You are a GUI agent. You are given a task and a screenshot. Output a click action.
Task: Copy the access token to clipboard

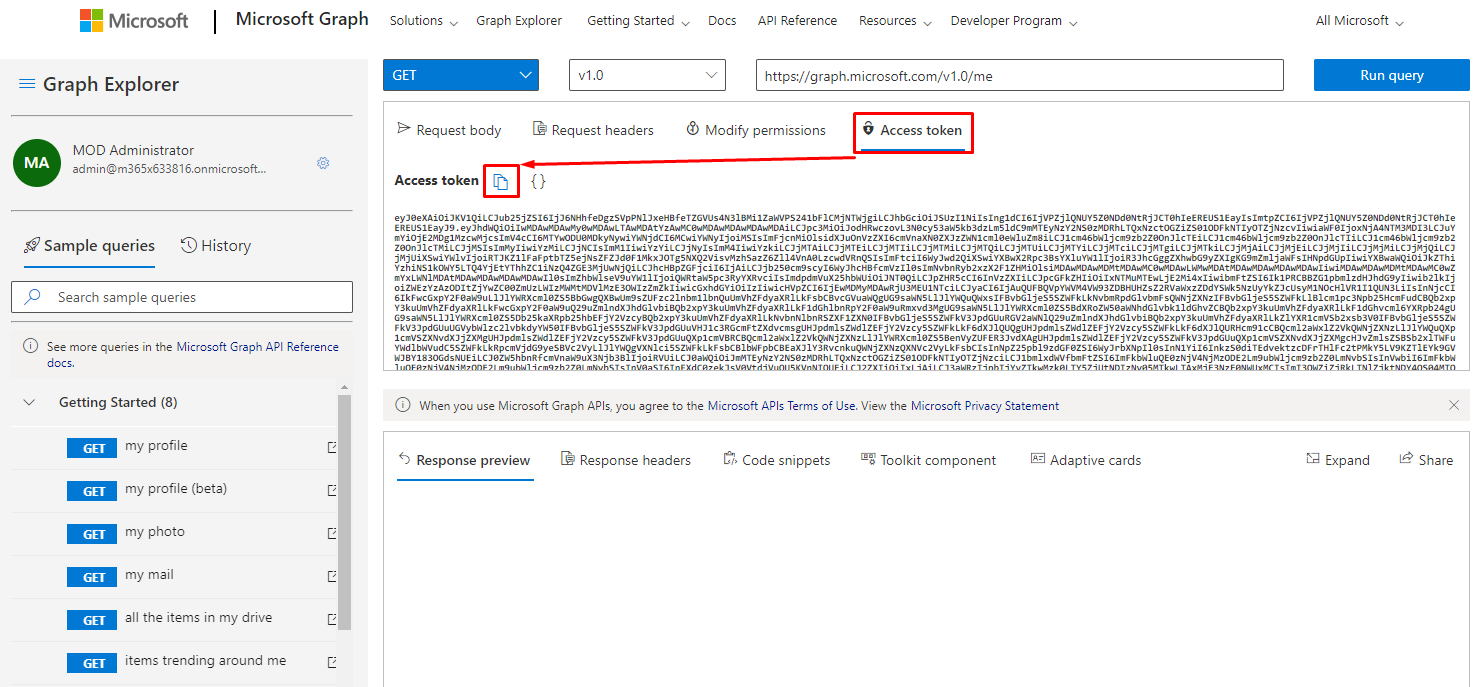point(502,181)
